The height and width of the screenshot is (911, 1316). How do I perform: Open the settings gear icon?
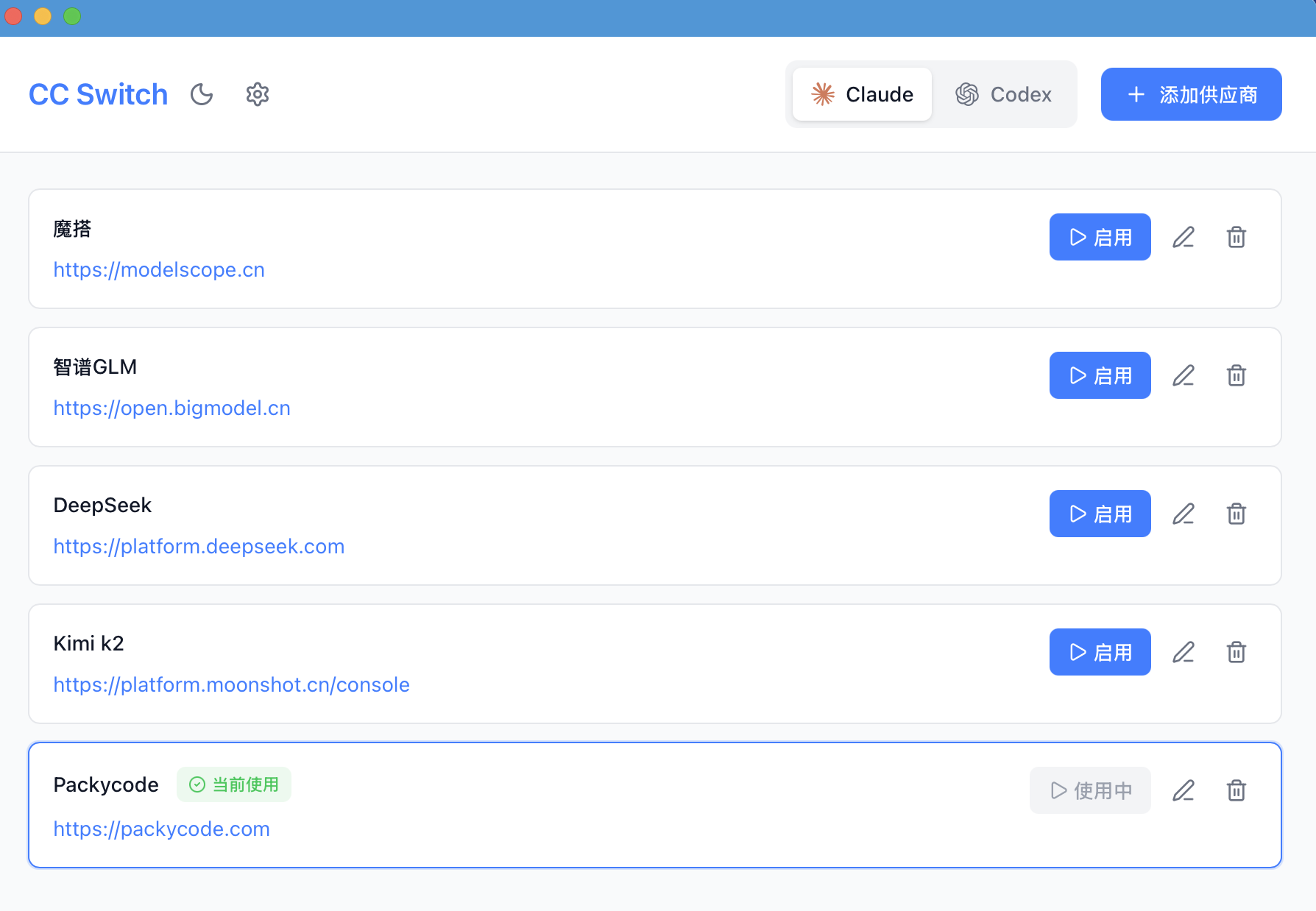pos(257,94)
